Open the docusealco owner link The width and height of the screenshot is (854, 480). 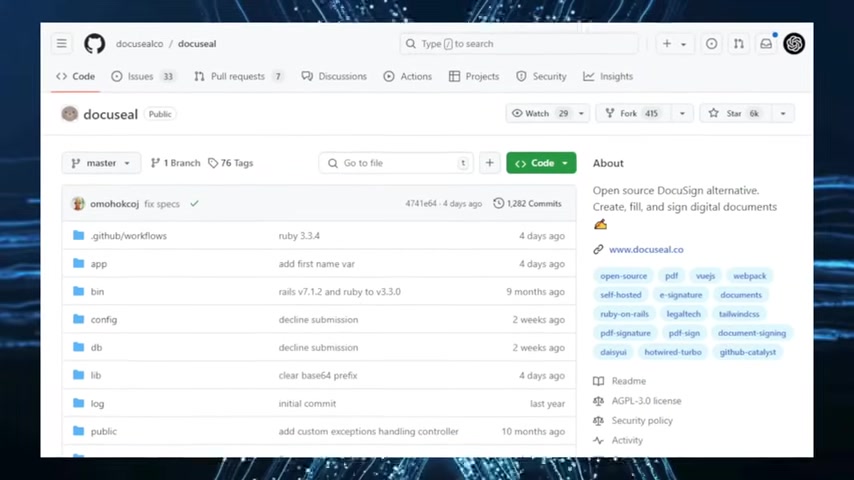139,44
